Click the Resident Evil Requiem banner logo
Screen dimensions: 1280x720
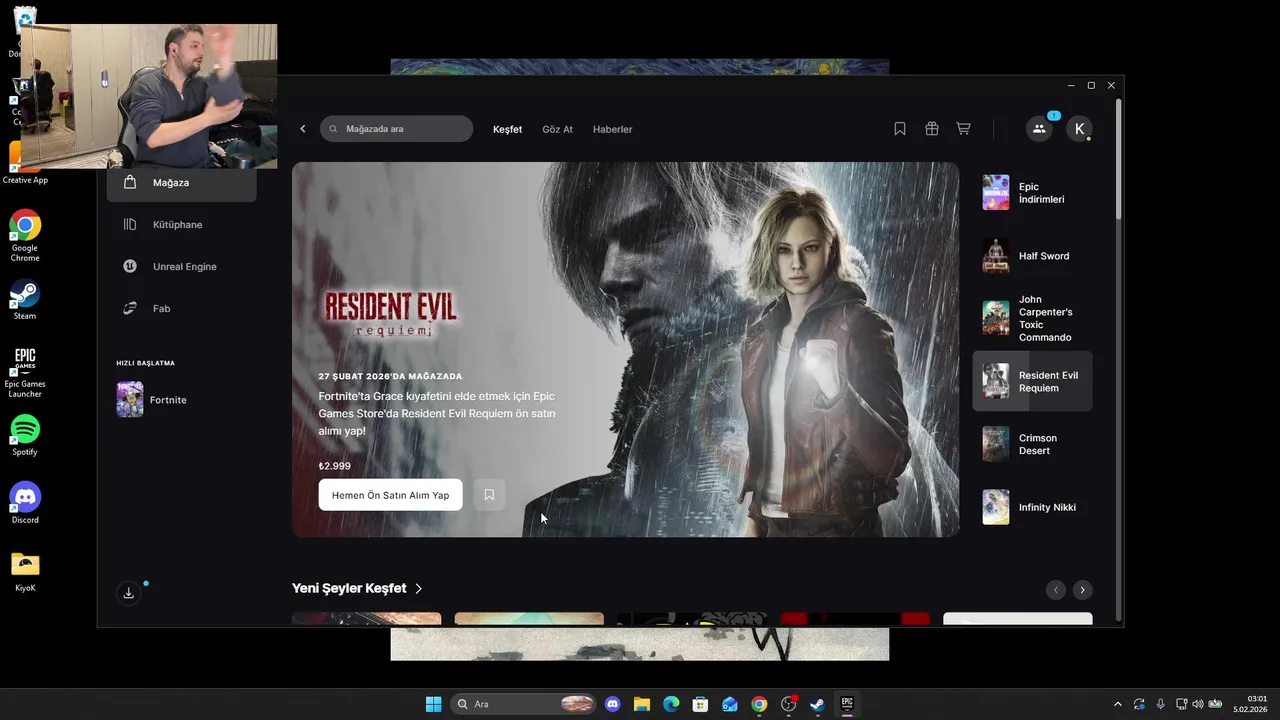[390, 312]
